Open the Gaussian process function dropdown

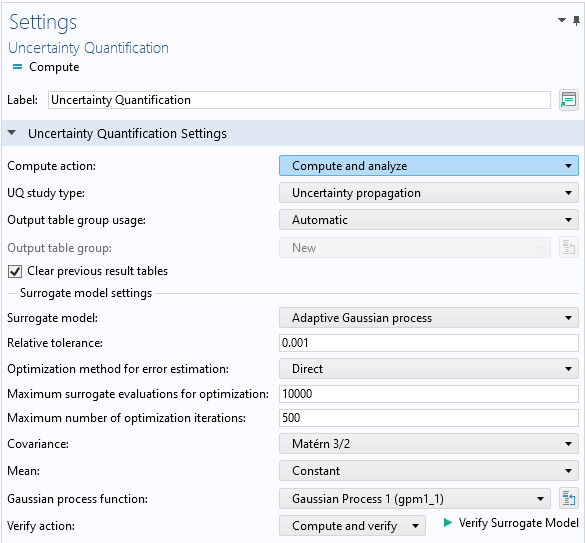point(415,499)
